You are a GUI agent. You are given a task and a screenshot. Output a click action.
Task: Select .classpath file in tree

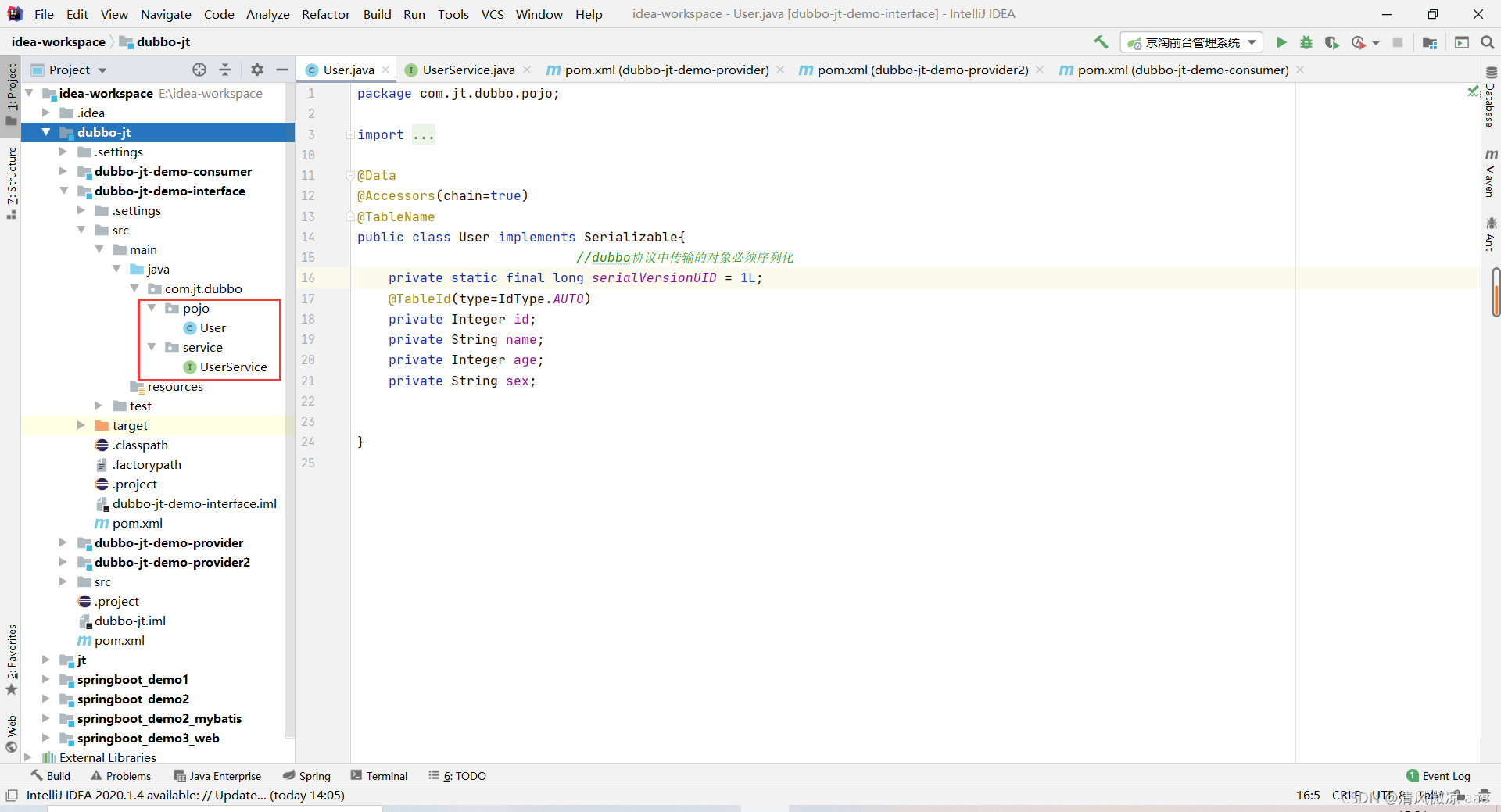(131, 445)
